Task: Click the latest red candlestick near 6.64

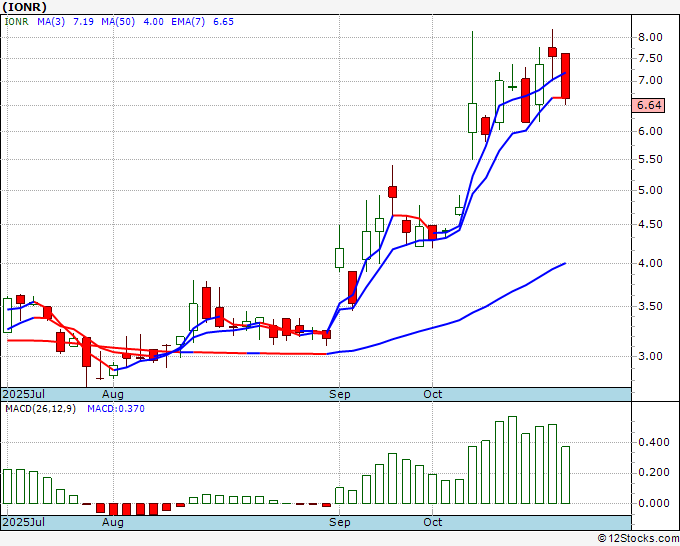Action: click(x=565, y=76)
